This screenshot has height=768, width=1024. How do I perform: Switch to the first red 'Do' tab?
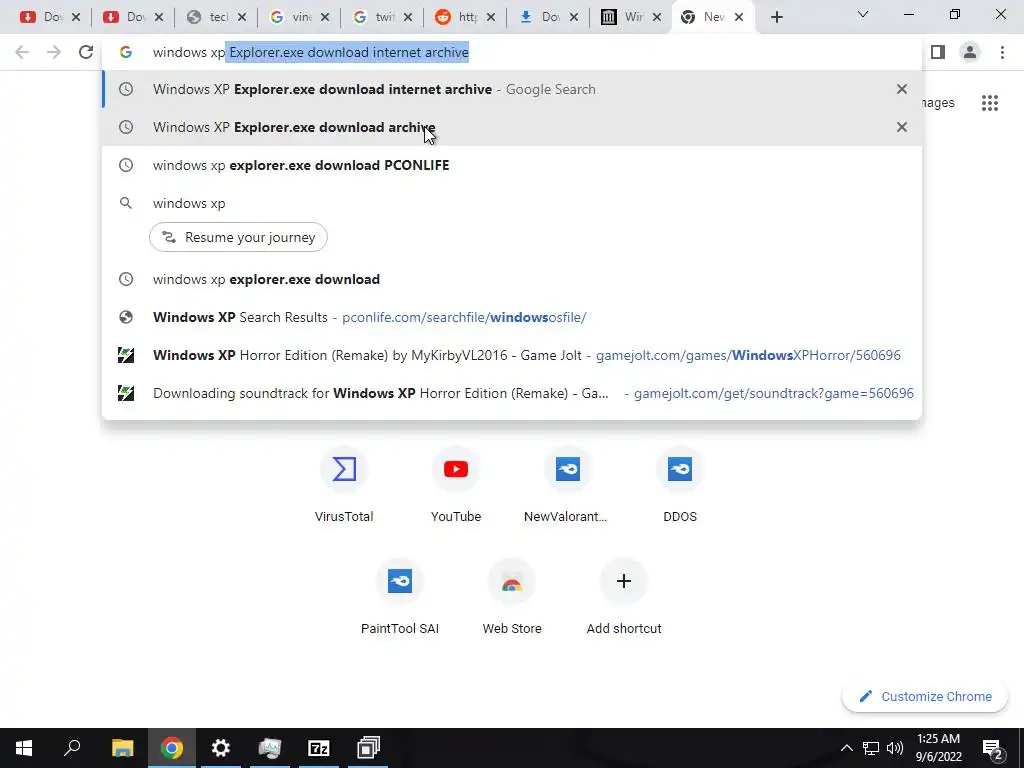(x=50, y=17)
